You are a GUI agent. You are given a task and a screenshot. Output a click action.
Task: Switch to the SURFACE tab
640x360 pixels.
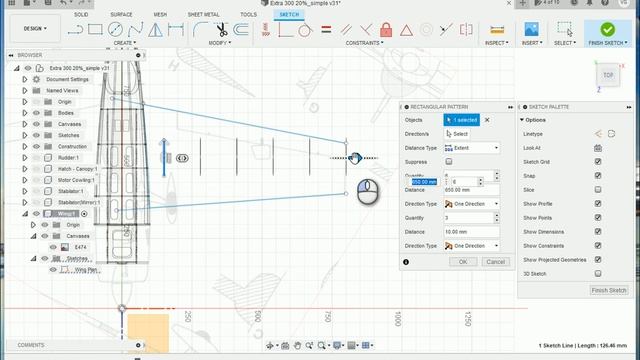(x=121, y=14)
